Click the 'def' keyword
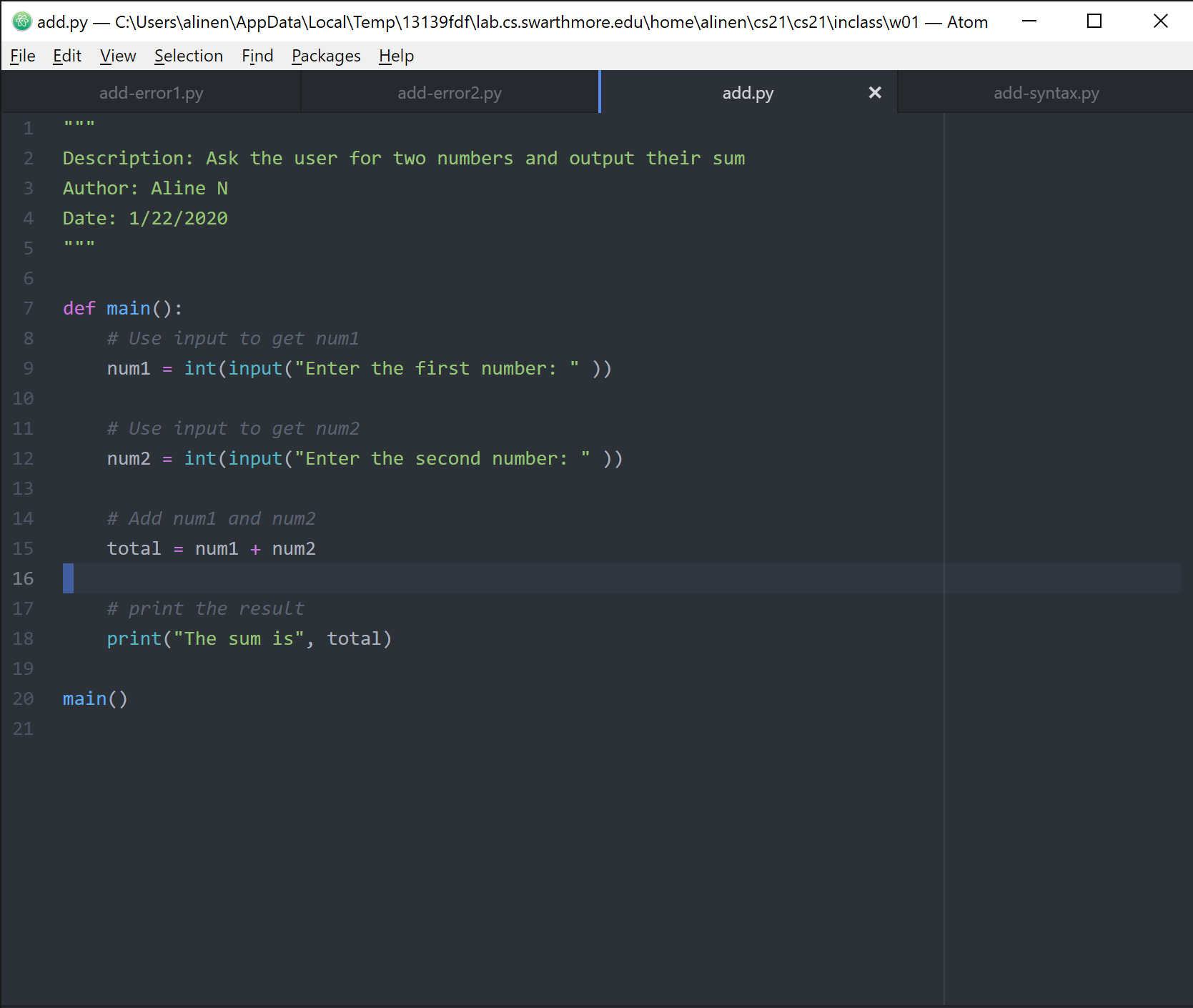The height and width of the screenshot is (1008, 1193). tap(79, 309)
